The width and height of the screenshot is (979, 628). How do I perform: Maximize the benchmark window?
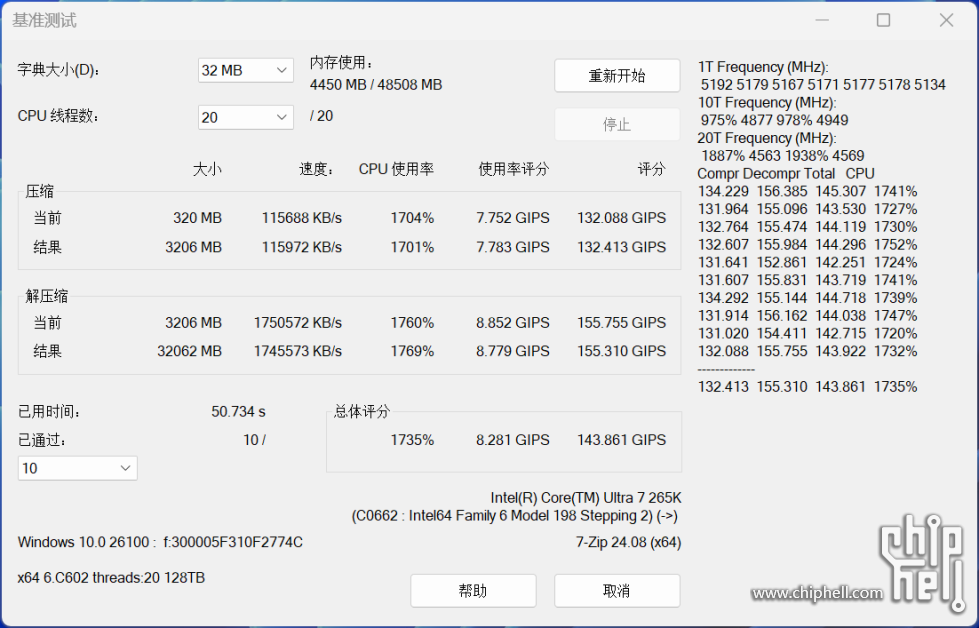click(x=883, y=21)
